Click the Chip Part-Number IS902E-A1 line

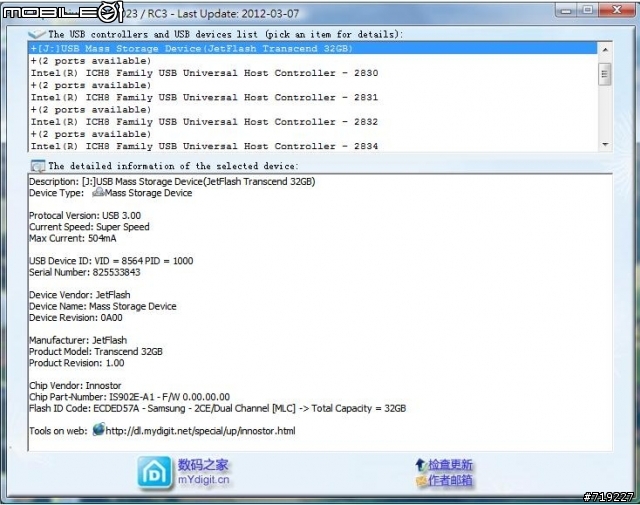(x=129, y=396)
